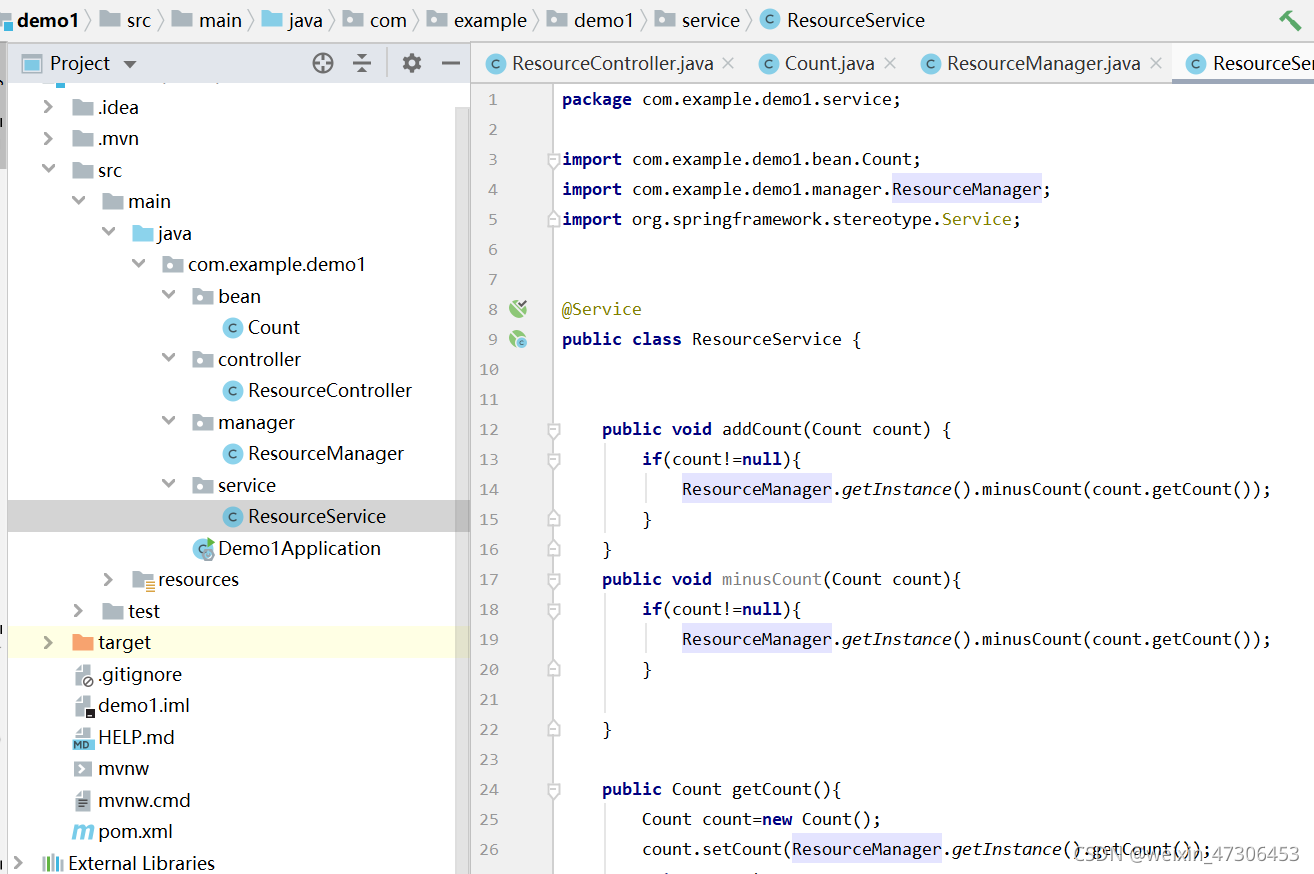This screenshot has height=874, width=1314.
Task: Collapse the bean package
Action: (168, 296)
